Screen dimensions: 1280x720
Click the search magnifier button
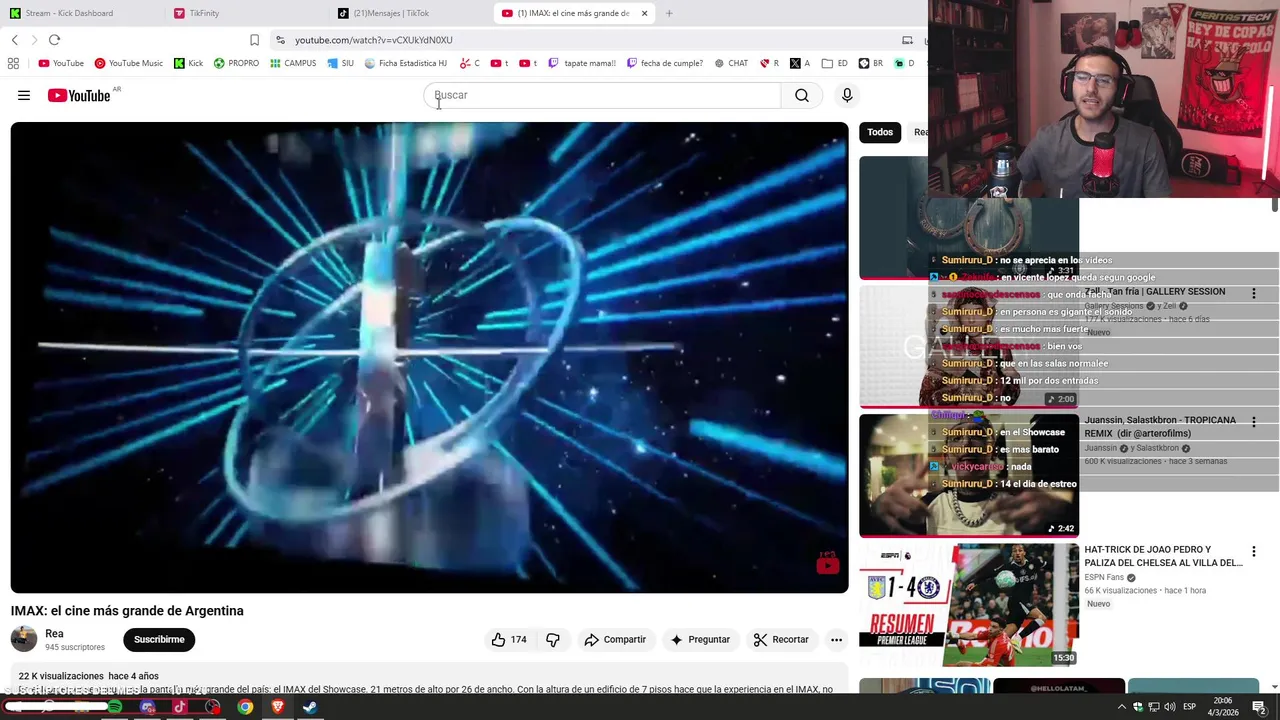(x=802, y=95)
